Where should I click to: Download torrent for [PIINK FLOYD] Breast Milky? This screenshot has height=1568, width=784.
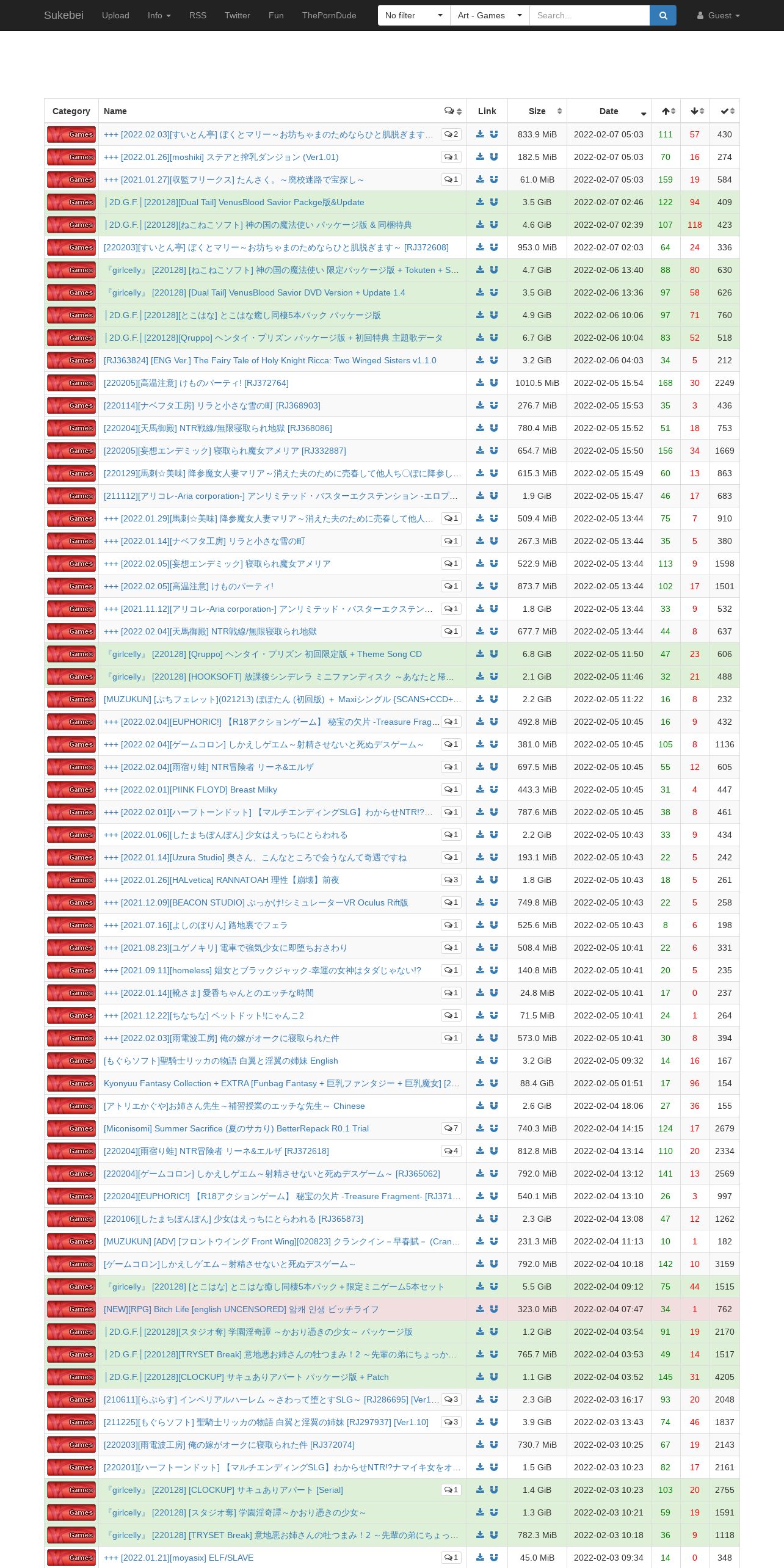click(x=481, y=789)
